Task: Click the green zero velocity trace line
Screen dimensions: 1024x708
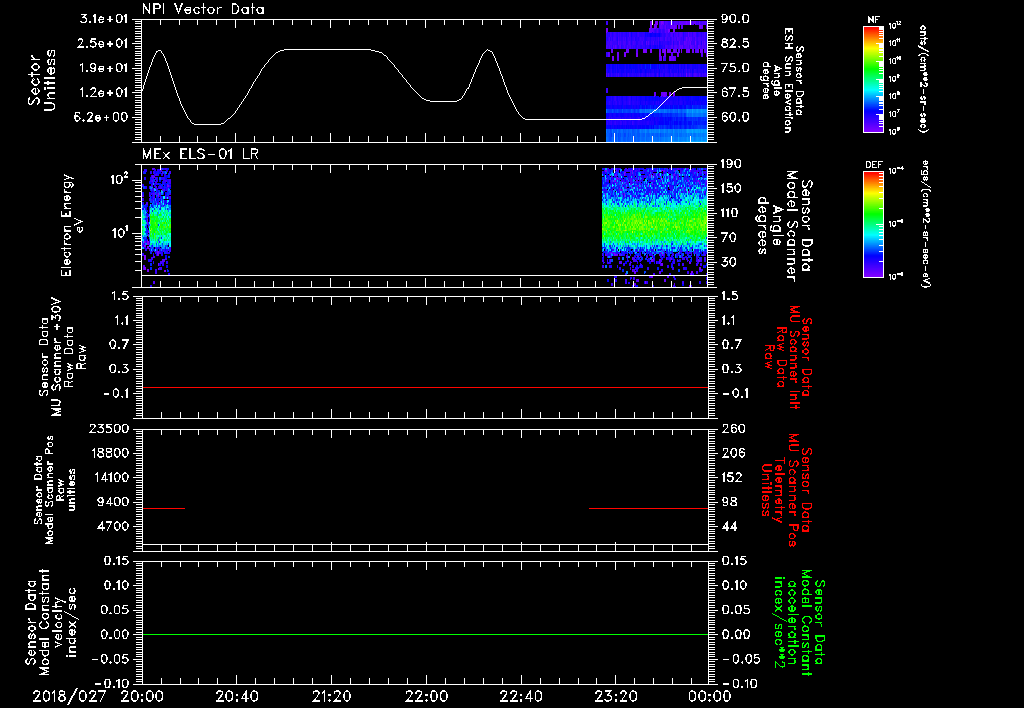Action: tap(425, 634)
